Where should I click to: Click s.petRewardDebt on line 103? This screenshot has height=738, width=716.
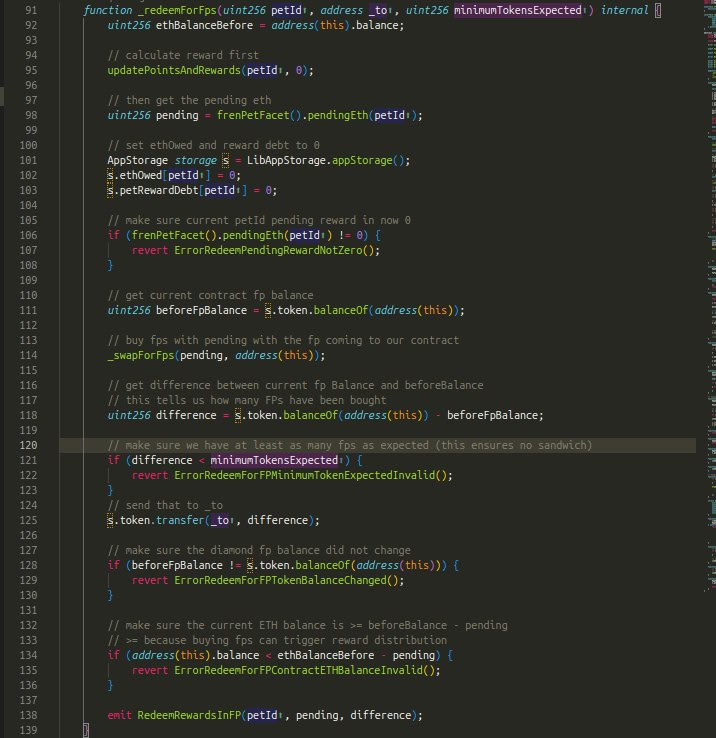[153, 190]
